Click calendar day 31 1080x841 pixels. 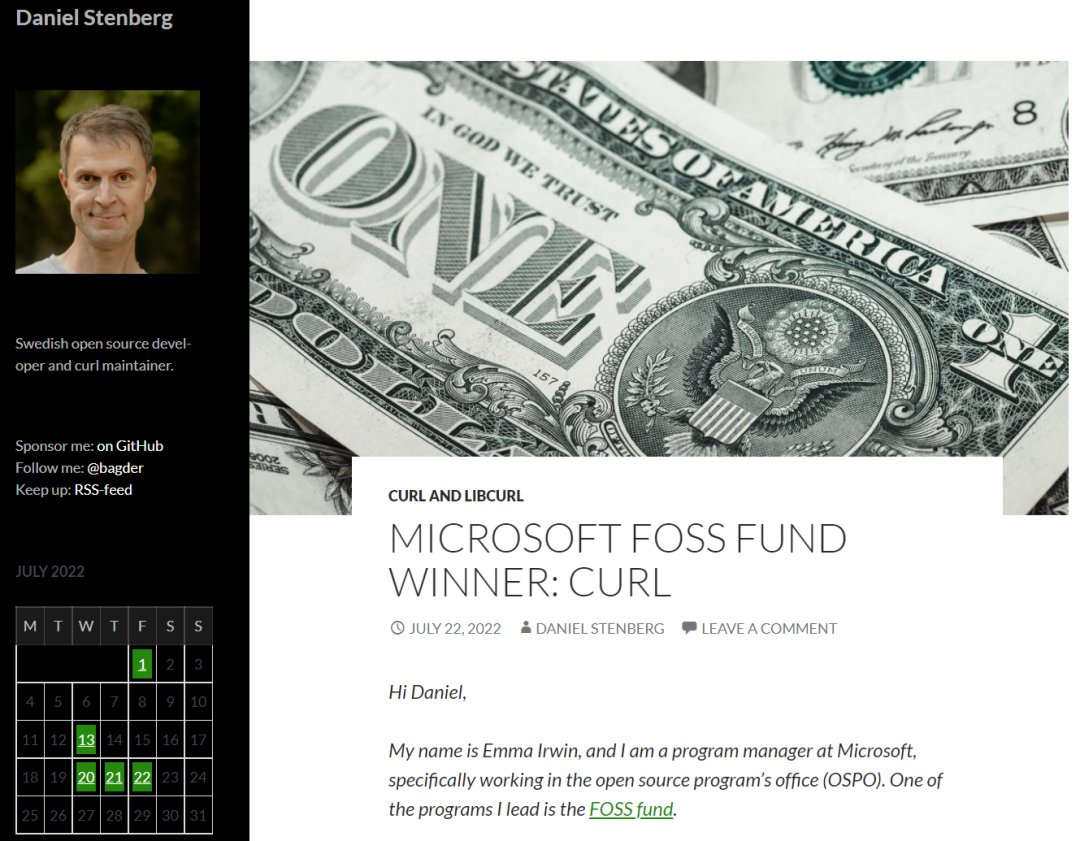[x=198, y=816]
